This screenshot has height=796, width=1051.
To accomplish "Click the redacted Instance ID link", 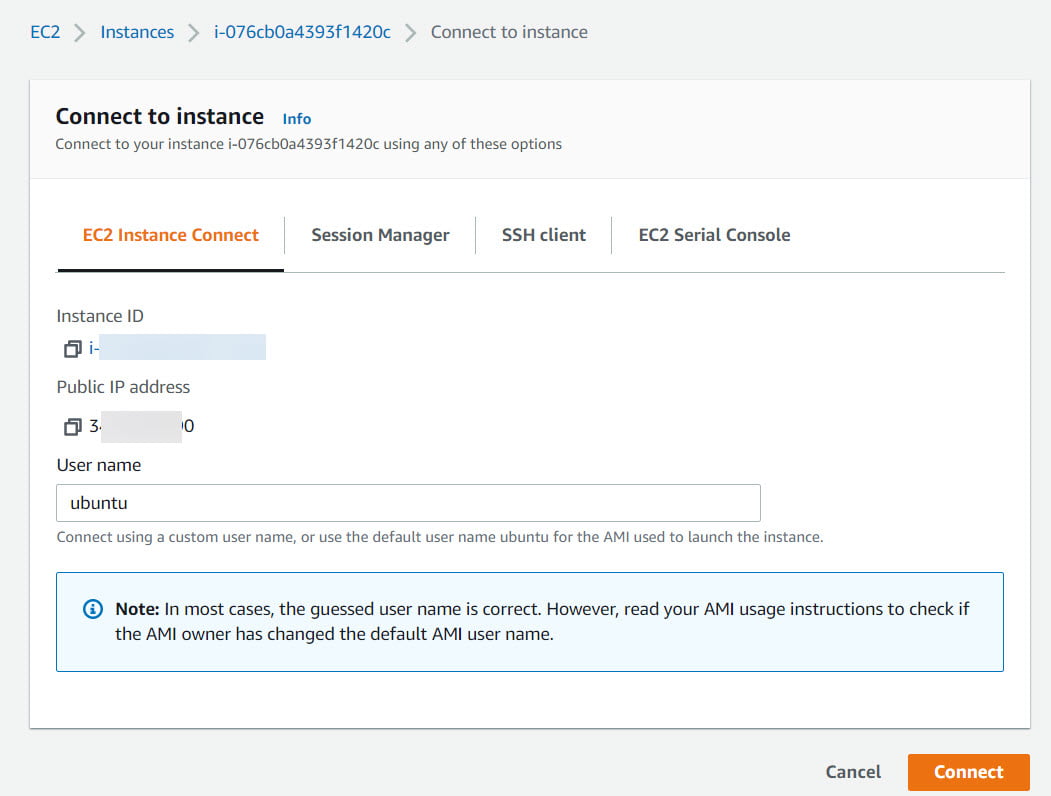I will click(x=178, y=348).
